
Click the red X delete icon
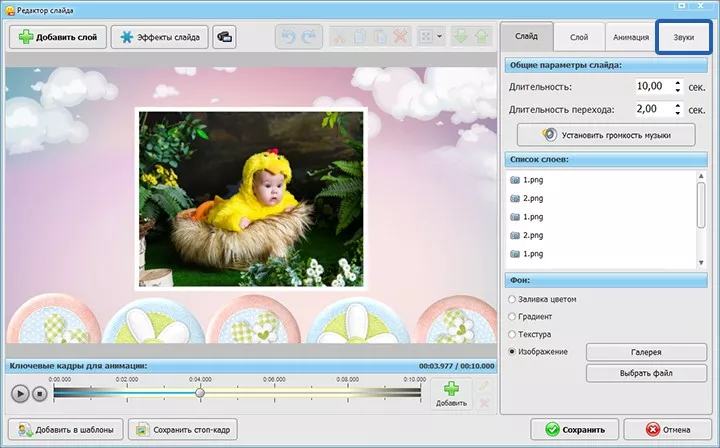[401, 37]
